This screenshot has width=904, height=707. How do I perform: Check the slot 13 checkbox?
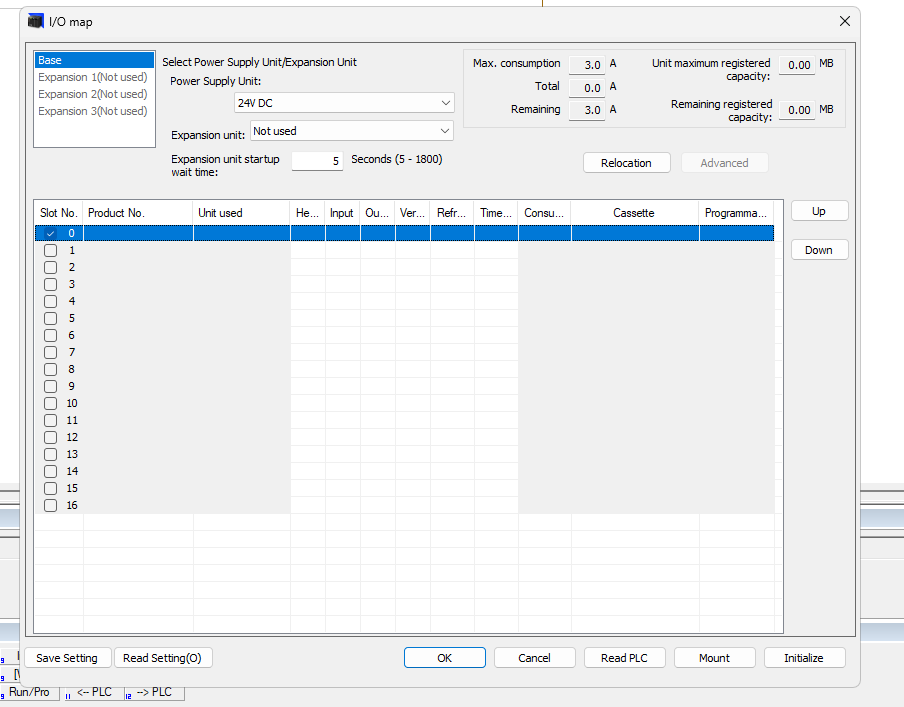(x=51, y=454)
